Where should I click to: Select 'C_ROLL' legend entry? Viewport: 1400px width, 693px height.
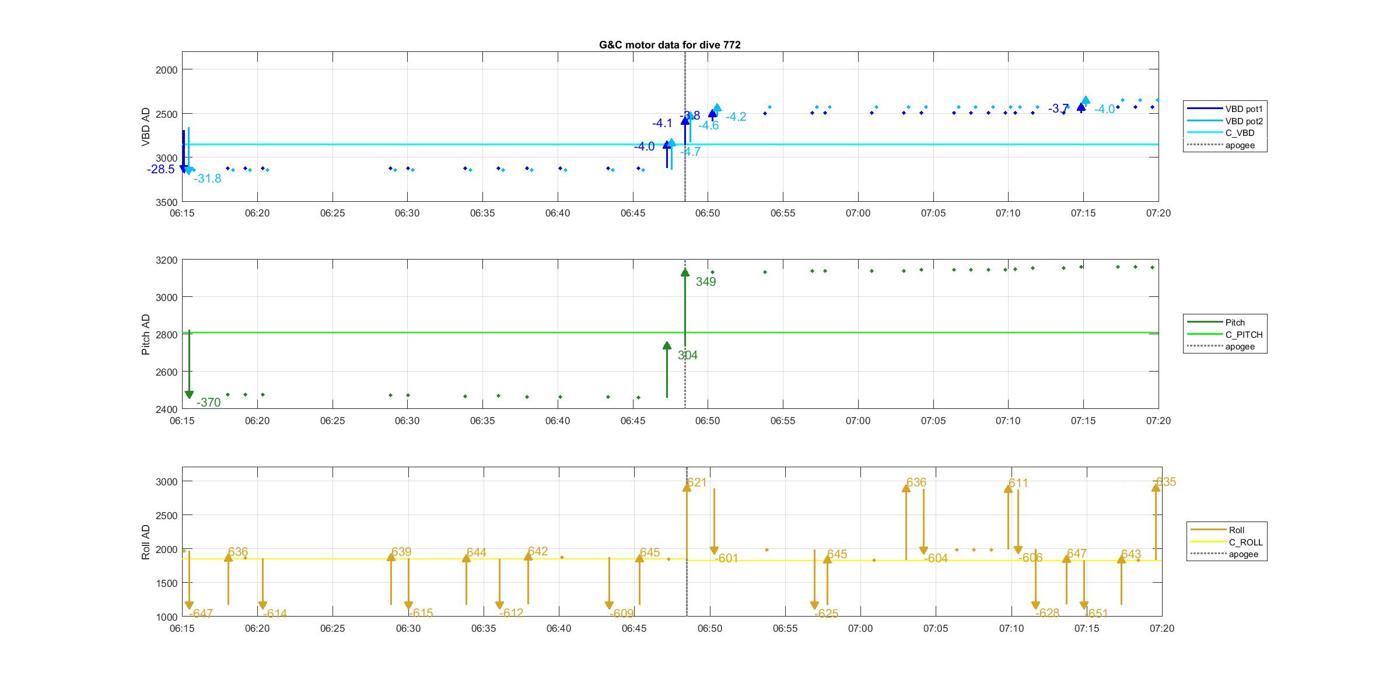click(1246, 541)
